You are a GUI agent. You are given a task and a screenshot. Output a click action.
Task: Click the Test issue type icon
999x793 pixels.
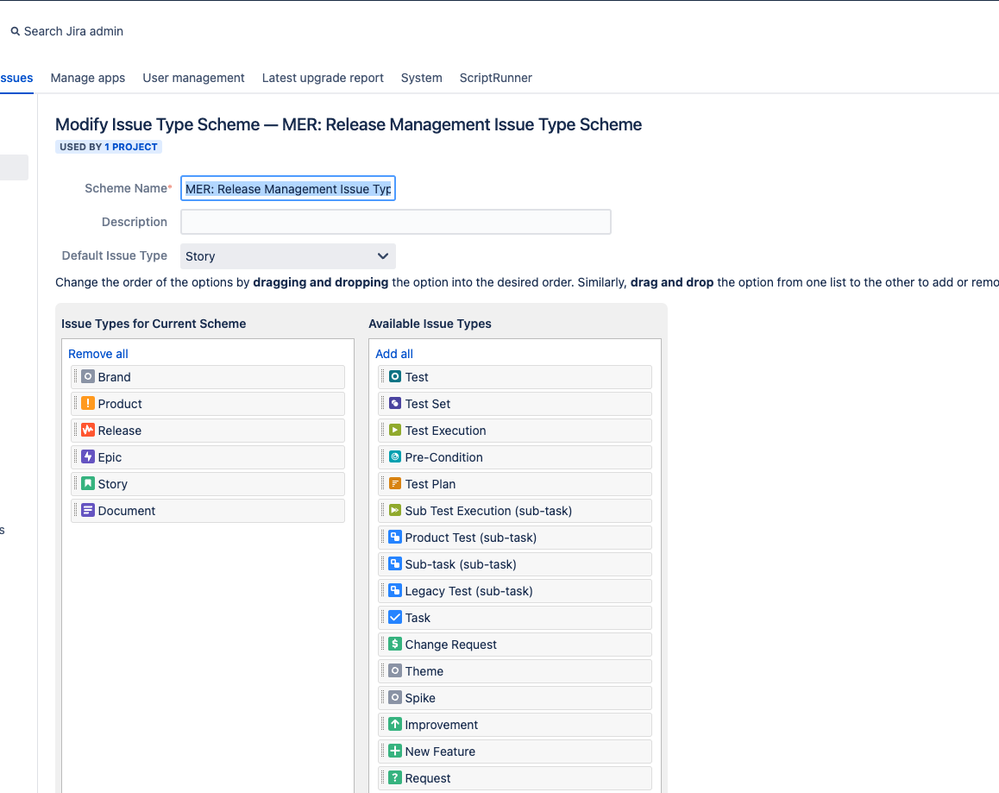(x=395, y=376)
